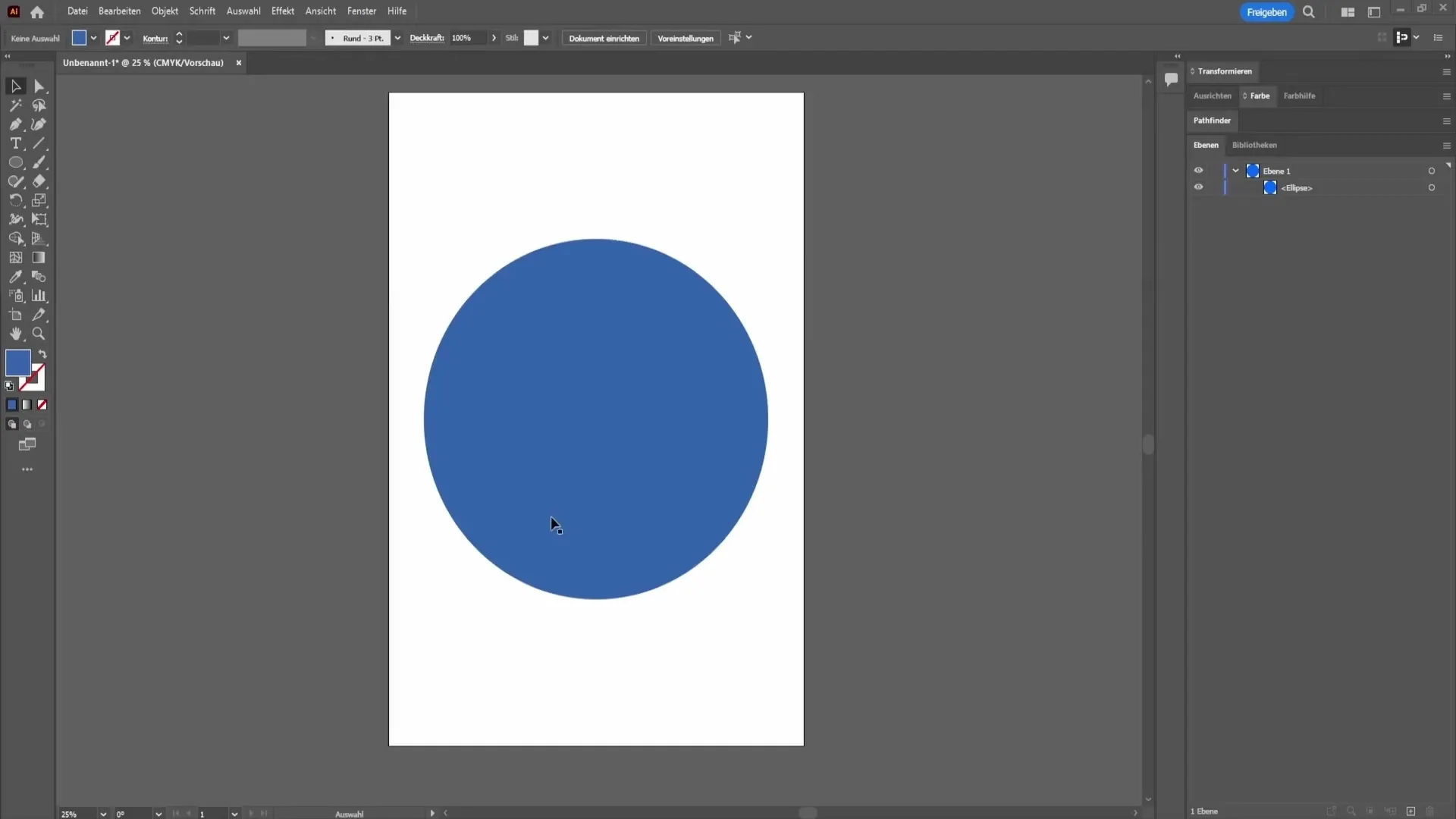Select the Ellipse tool
The height and width of the screenshot is (819, 1456).
[x=15, y=162]
